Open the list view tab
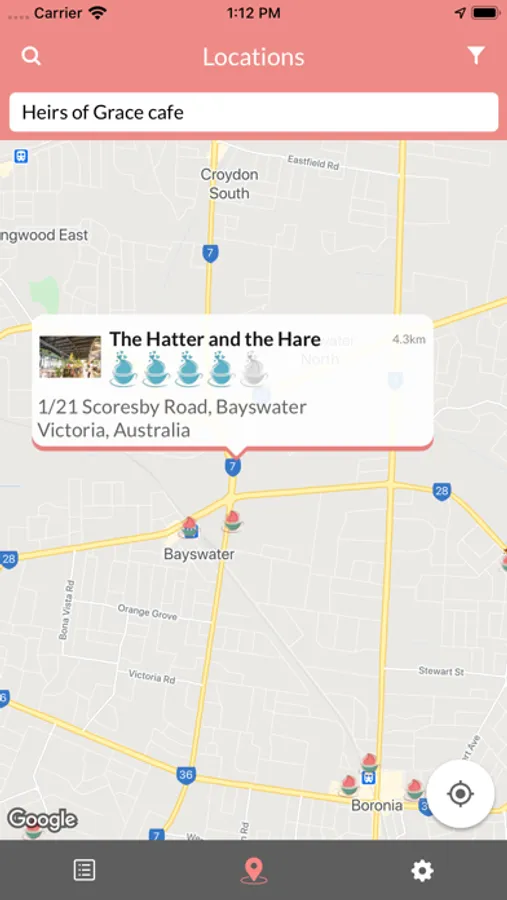Image resolution: width=507 pixels, height=900 pixels. pos(84,870)
